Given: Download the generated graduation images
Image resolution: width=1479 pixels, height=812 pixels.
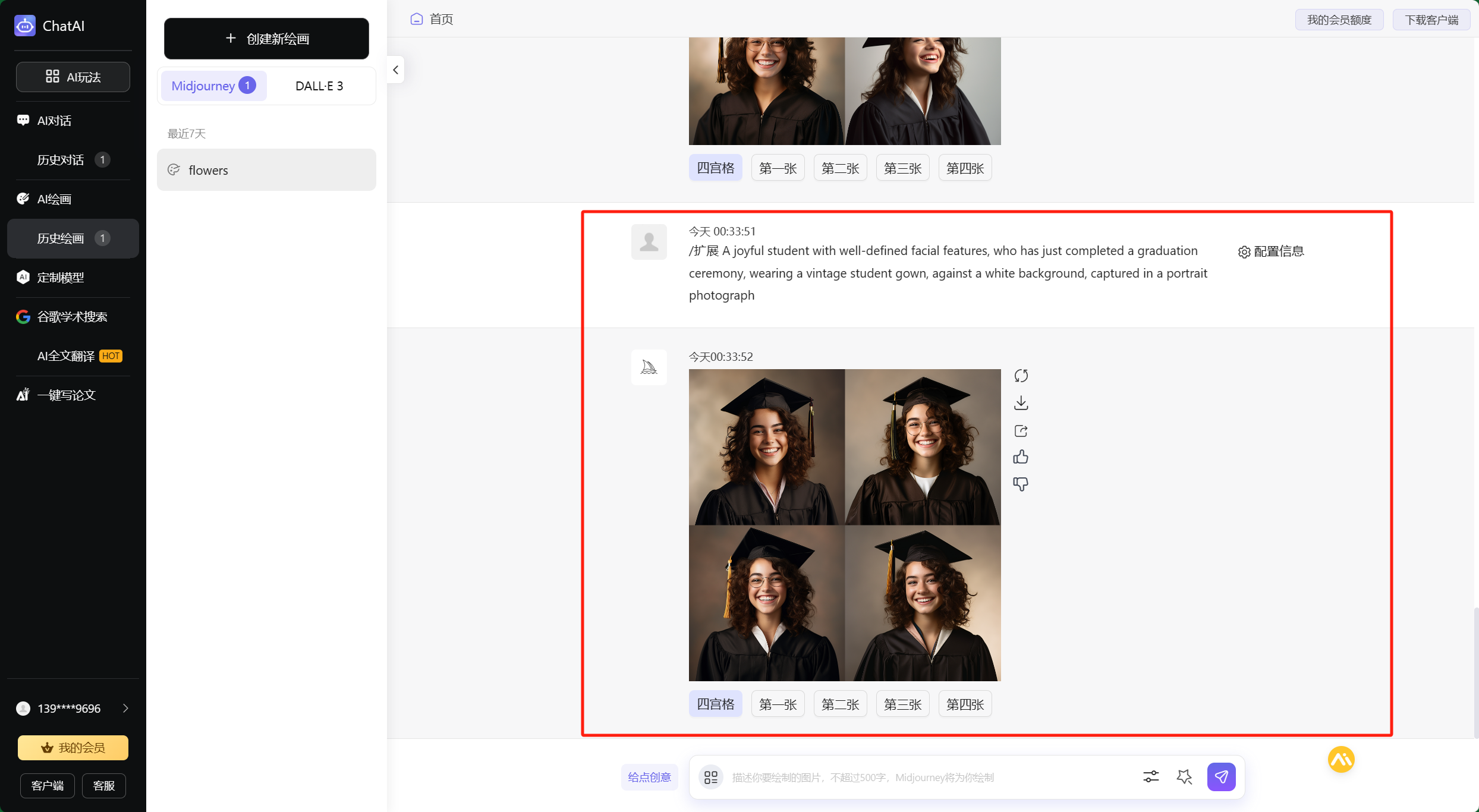Looking at the screenshot, I should (1021, 403).
